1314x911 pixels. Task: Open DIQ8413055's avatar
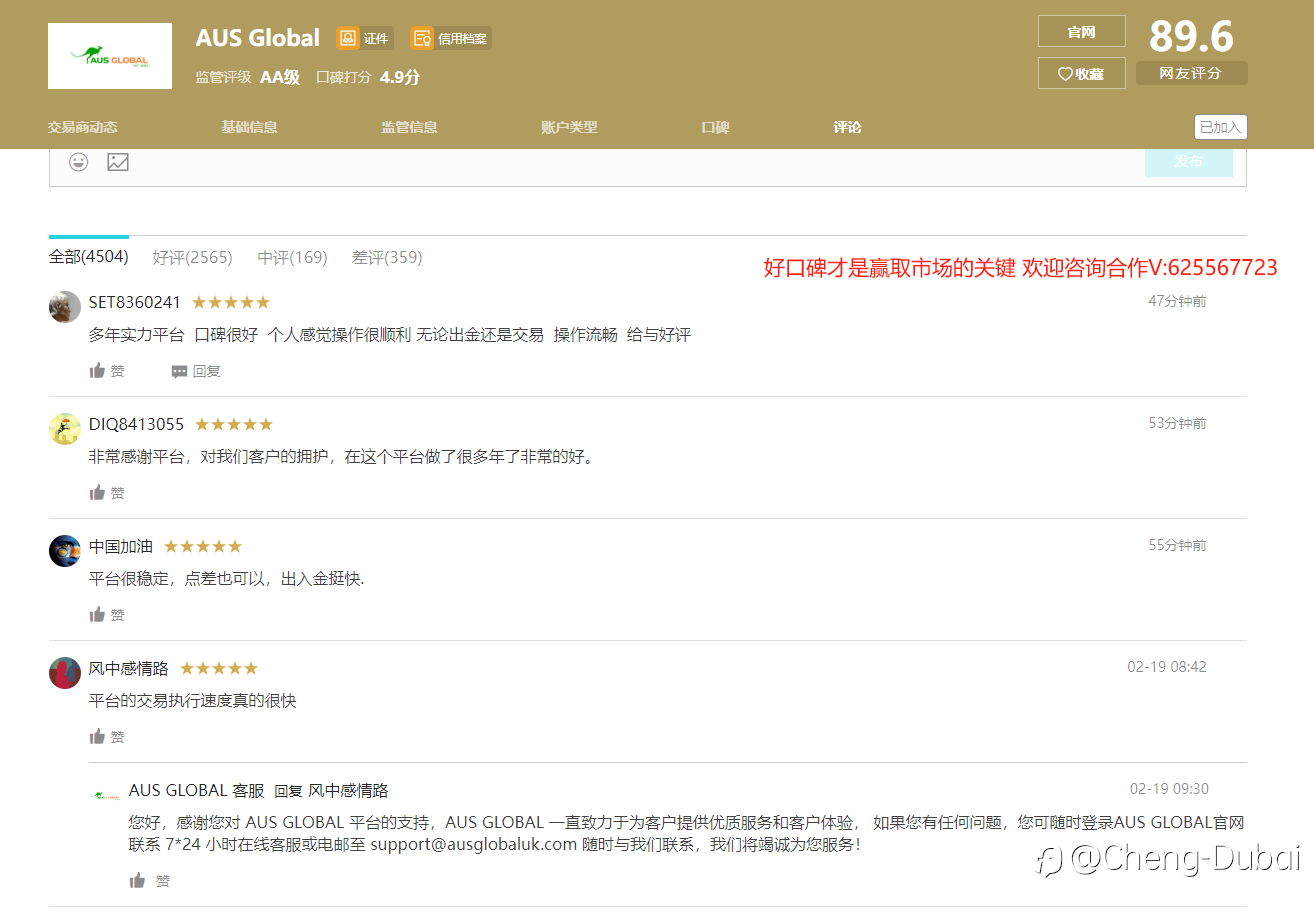coord(65,429)
